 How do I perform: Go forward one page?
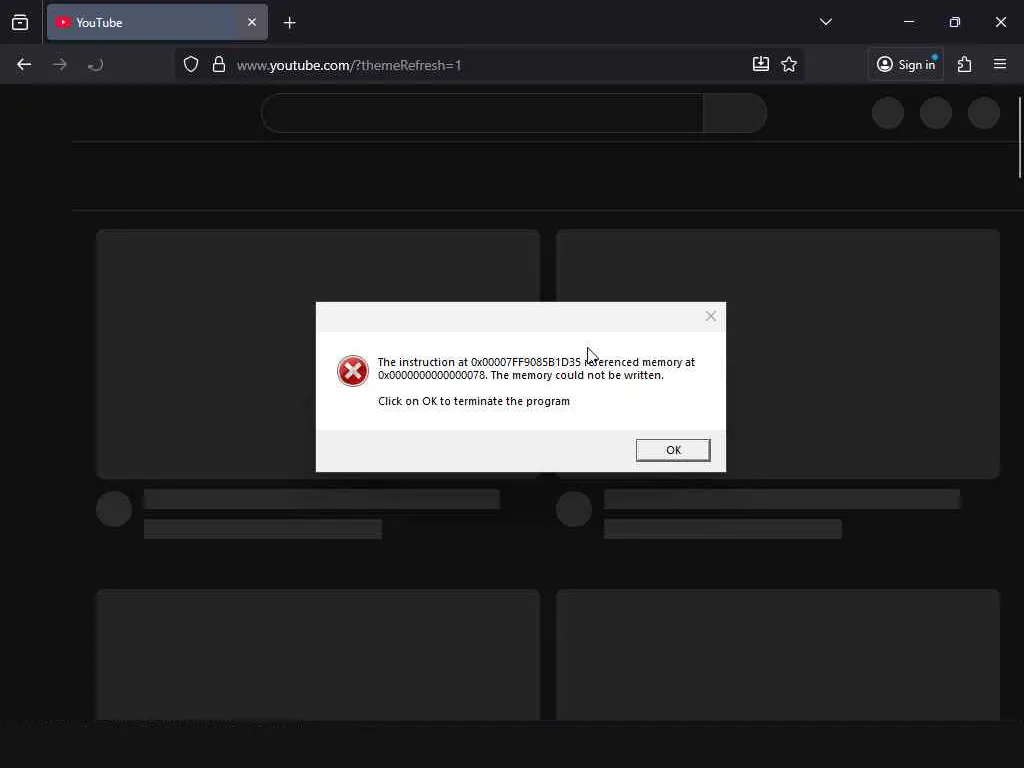pos(60,64)
